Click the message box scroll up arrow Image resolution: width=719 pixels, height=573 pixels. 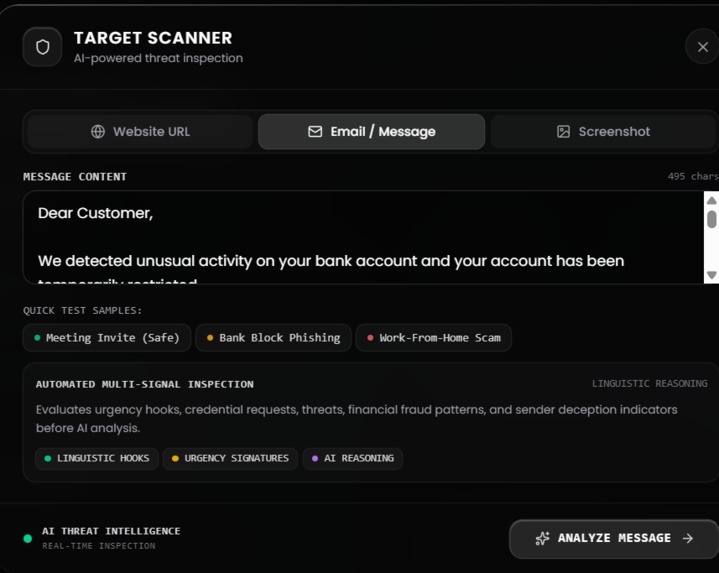pyautogui.click(x=711, y=201)
